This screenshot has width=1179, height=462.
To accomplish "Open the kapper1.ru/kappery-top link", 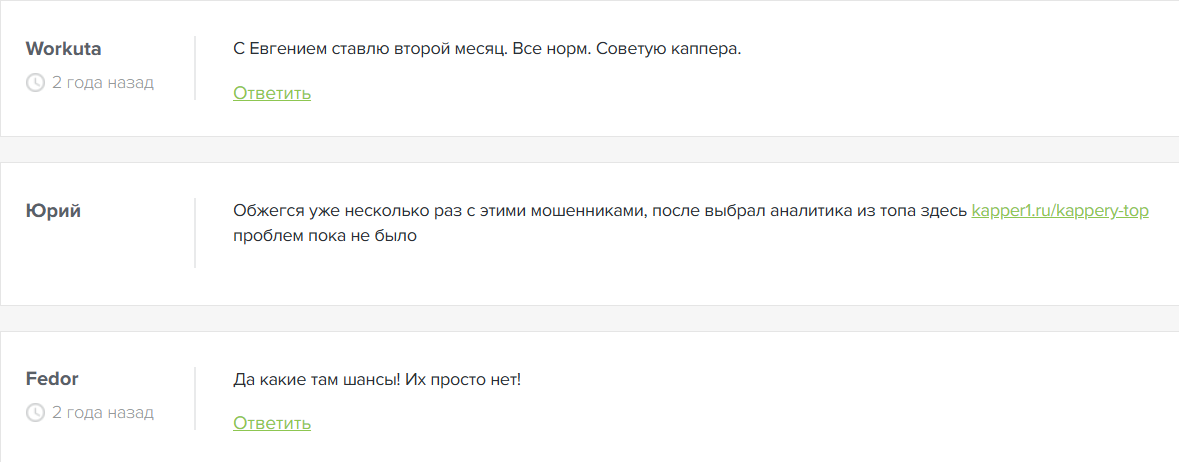I will point(1059,212).
